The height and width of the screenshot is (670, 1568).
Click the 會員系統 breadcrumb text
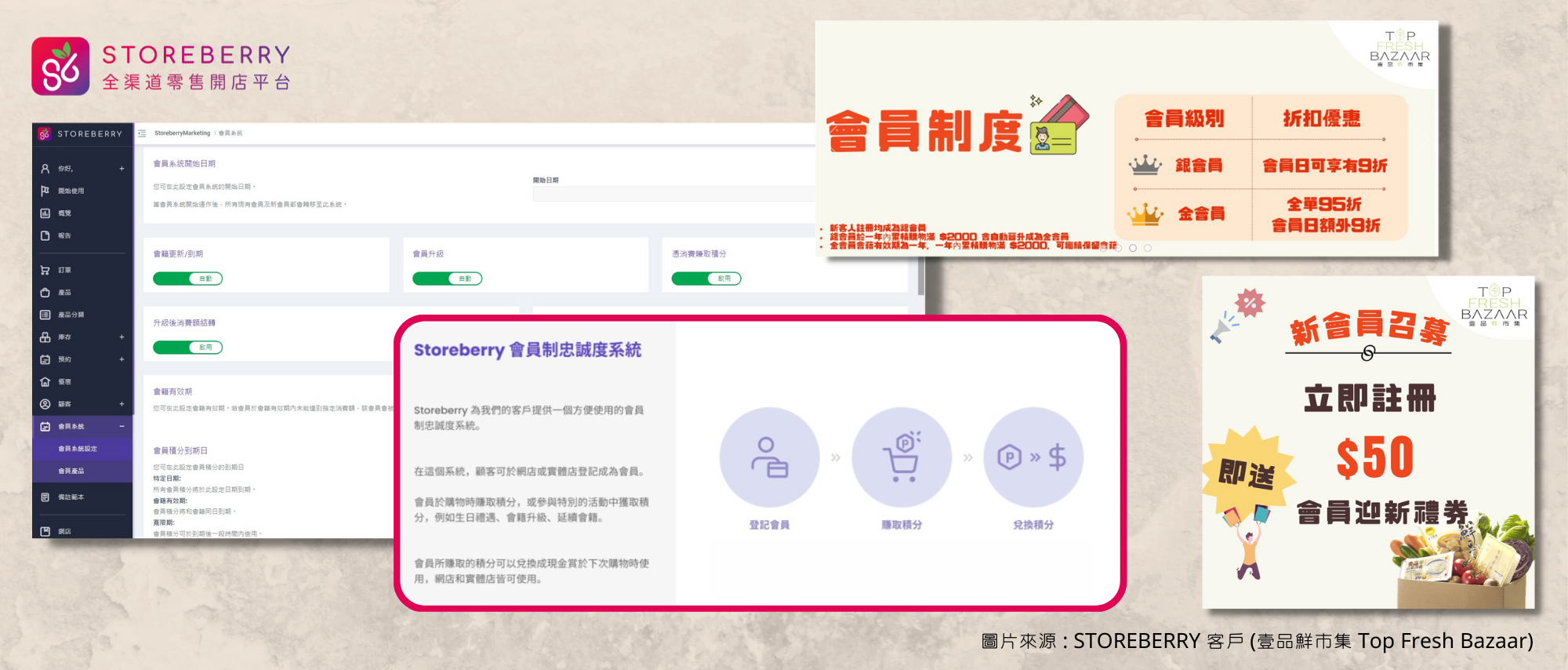(230, 133)
